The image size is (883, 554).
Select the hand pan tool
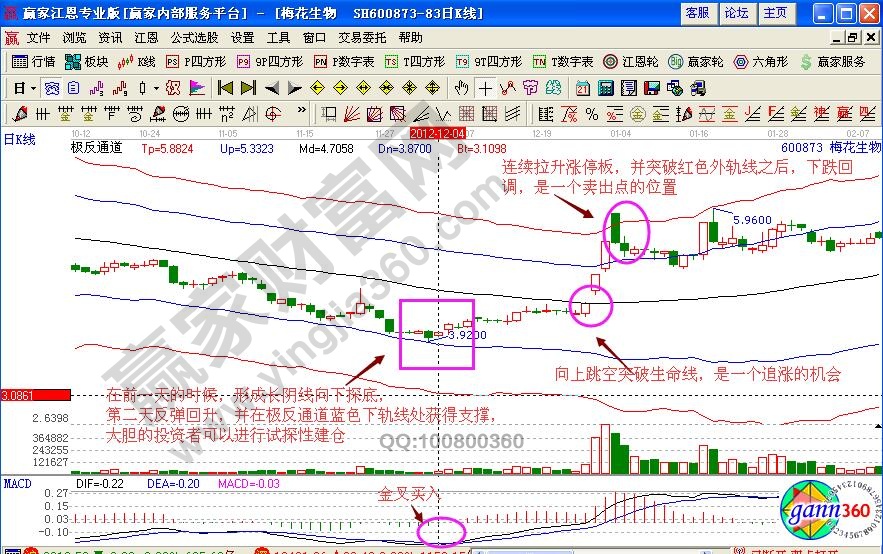tap(461, 88)
